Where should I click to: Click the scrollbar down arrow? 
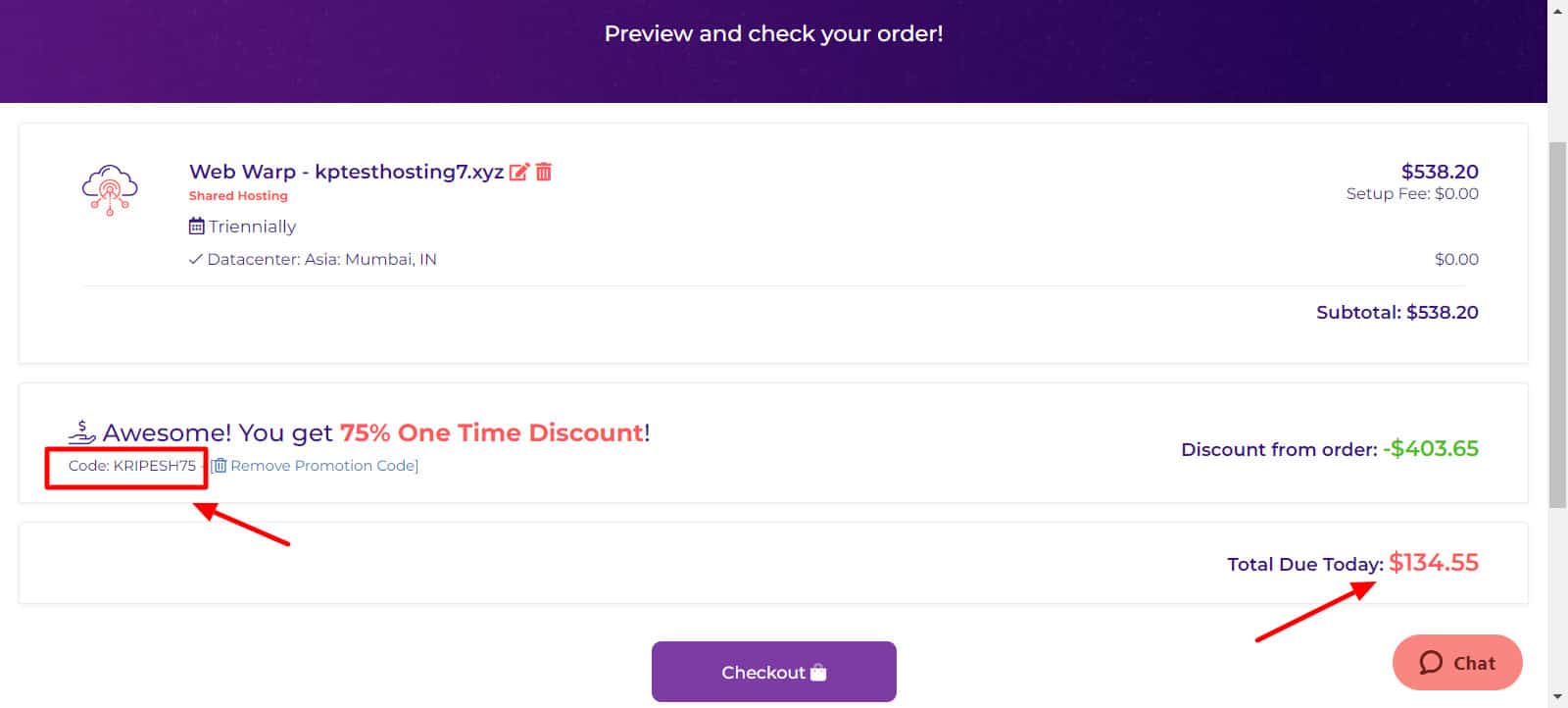pos(1558,697)
